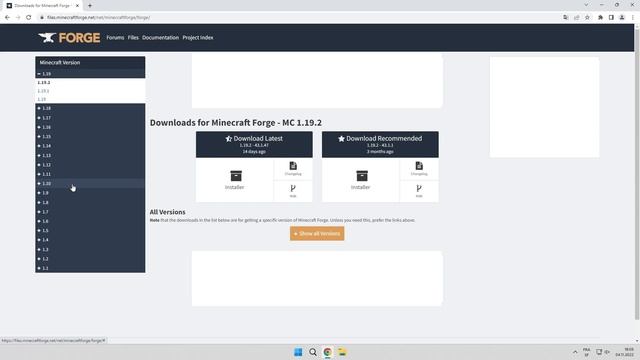Go back with browser back arrow
This screenshot has width=640, height=360.
point(7,18)
